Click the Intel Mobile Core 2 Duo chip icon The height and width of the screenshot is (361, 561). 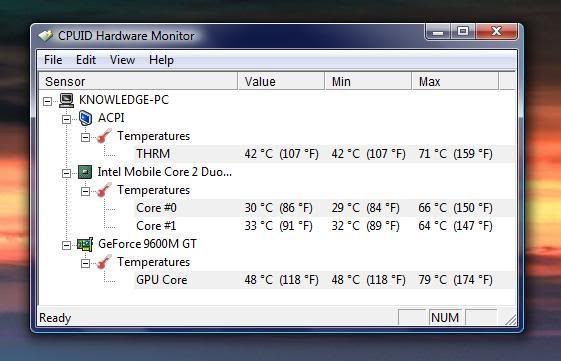[85, 172]
